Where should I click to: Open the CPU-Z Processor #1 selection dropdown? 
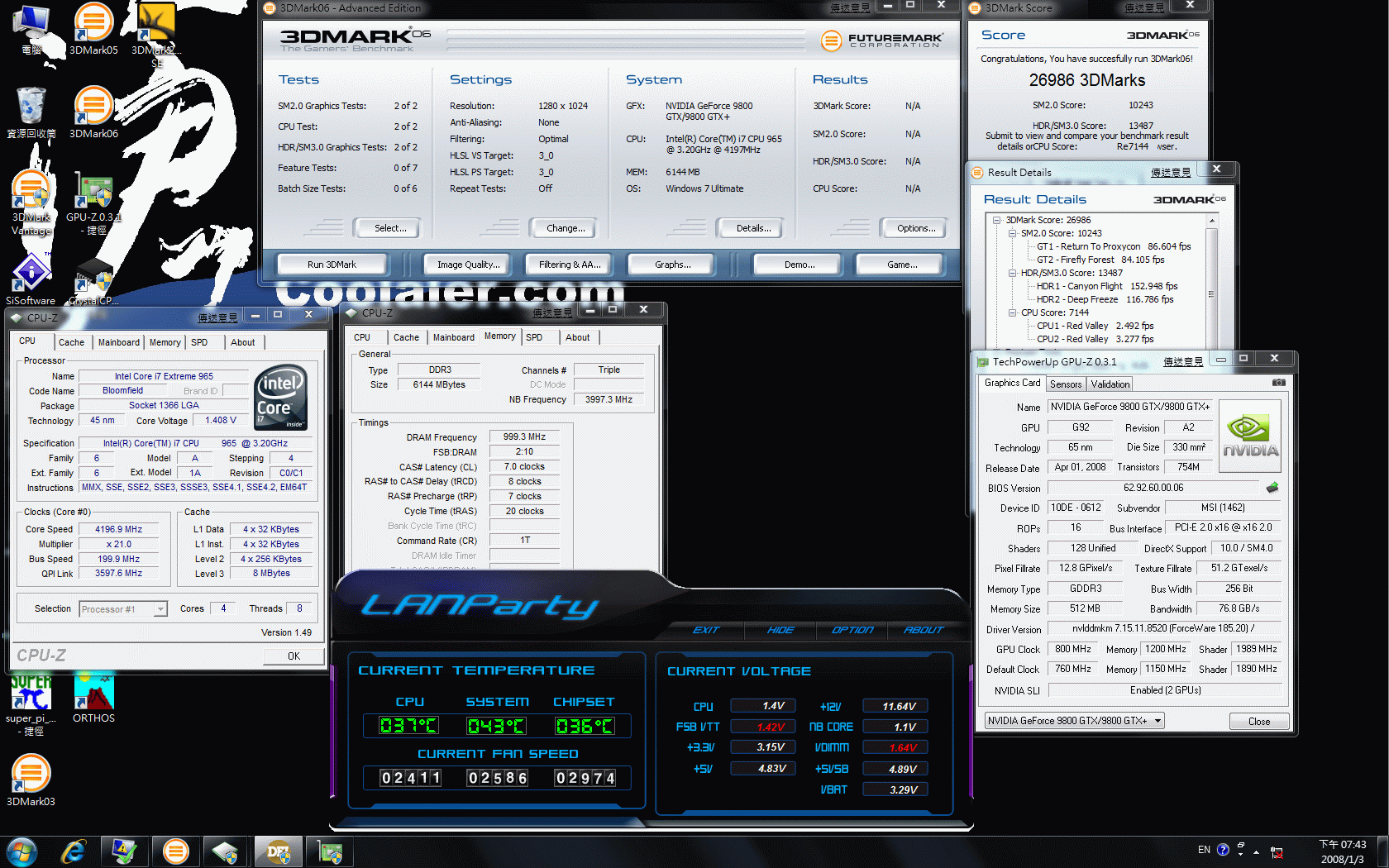click(x=123, y=609)
